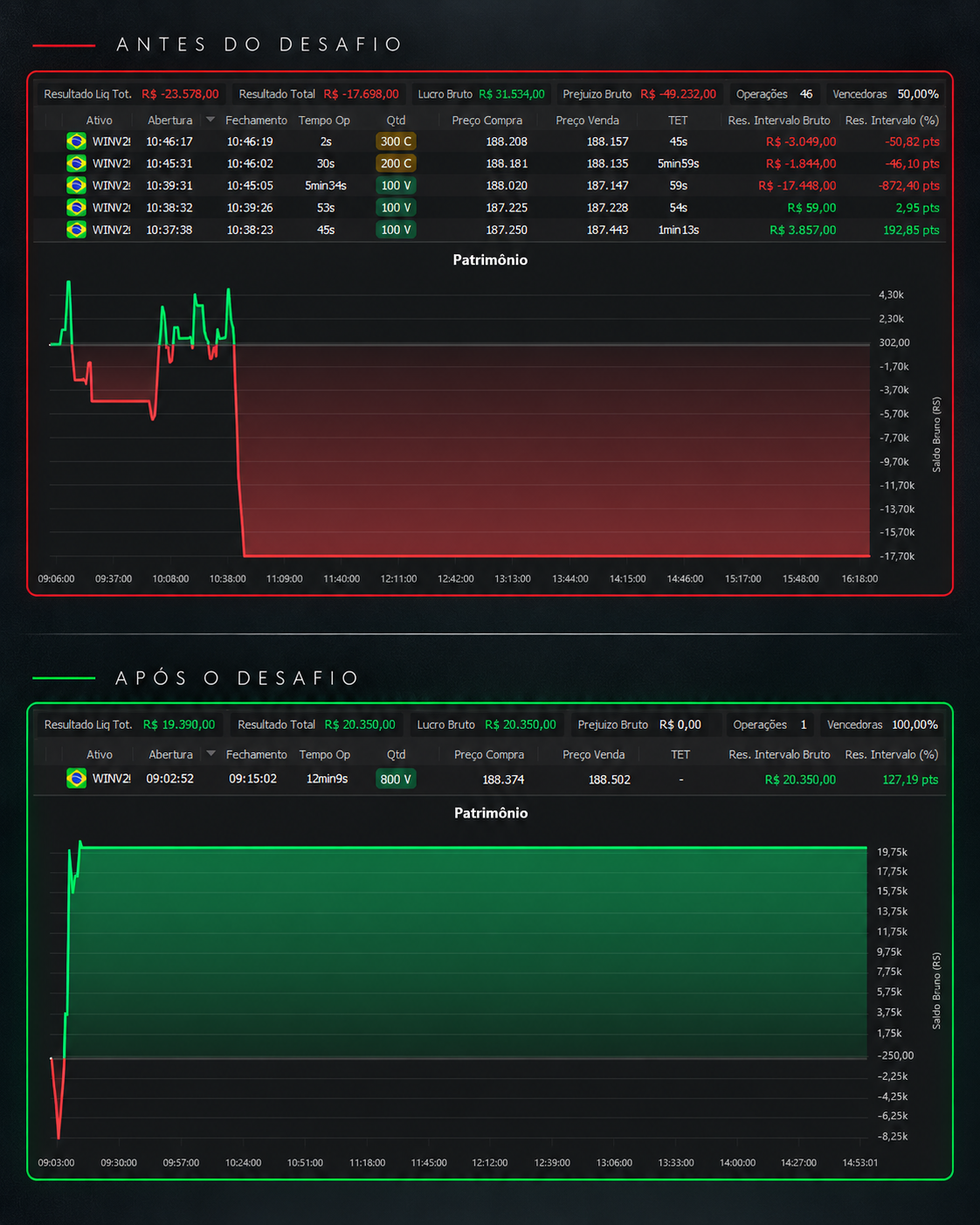
Task: Click the Brazil flag in the 10:45:31 row
Action: pos(77,163)
